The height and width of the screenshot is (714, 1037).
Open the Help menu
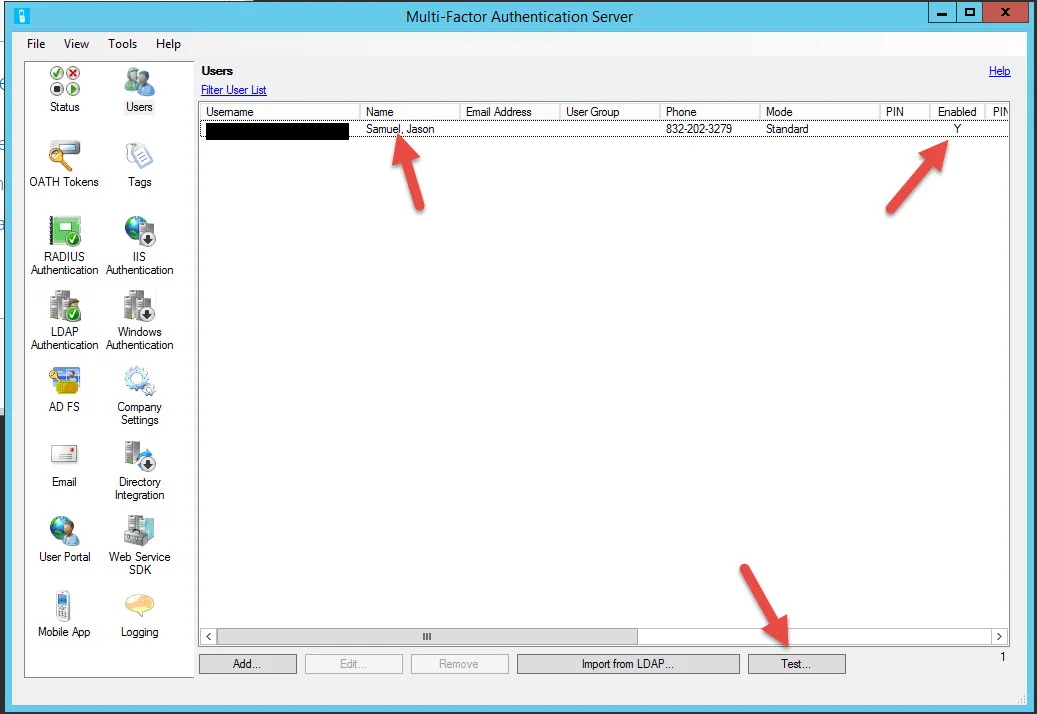pyautogui.click(x=168, y=44)
